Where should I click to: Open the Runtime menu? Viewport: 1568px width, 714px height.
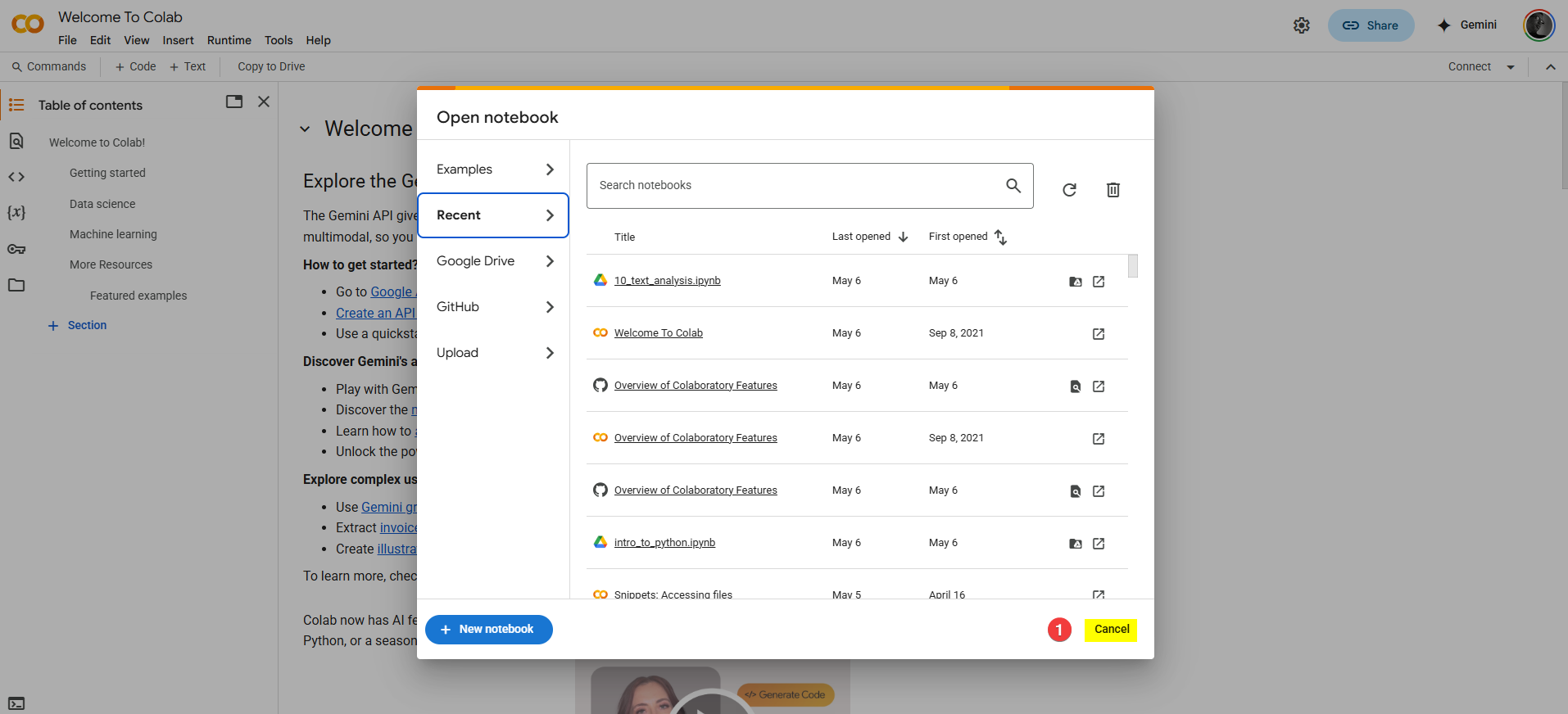229,40
